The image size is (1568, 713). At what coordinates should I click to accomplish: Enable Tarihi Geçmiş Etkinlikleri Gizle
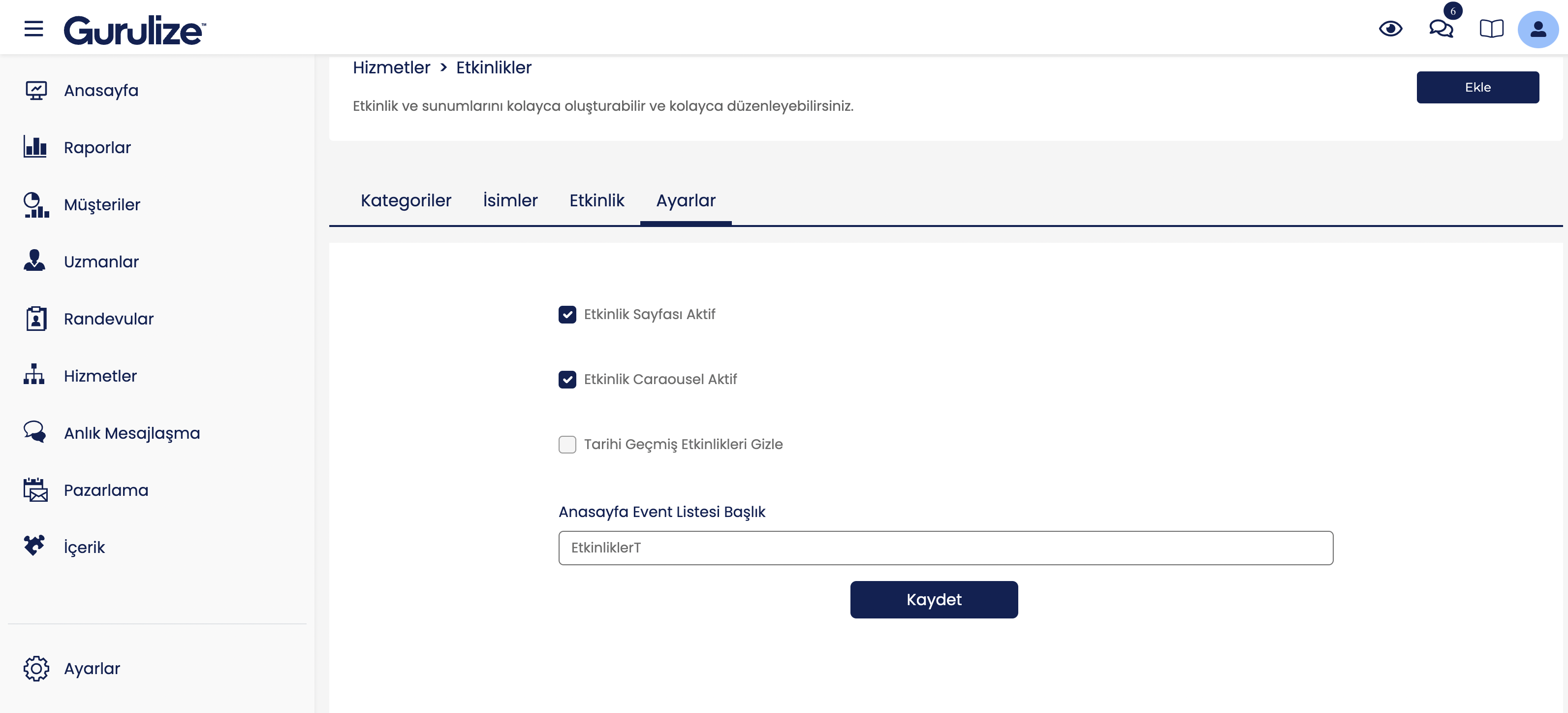pos(567,445)
